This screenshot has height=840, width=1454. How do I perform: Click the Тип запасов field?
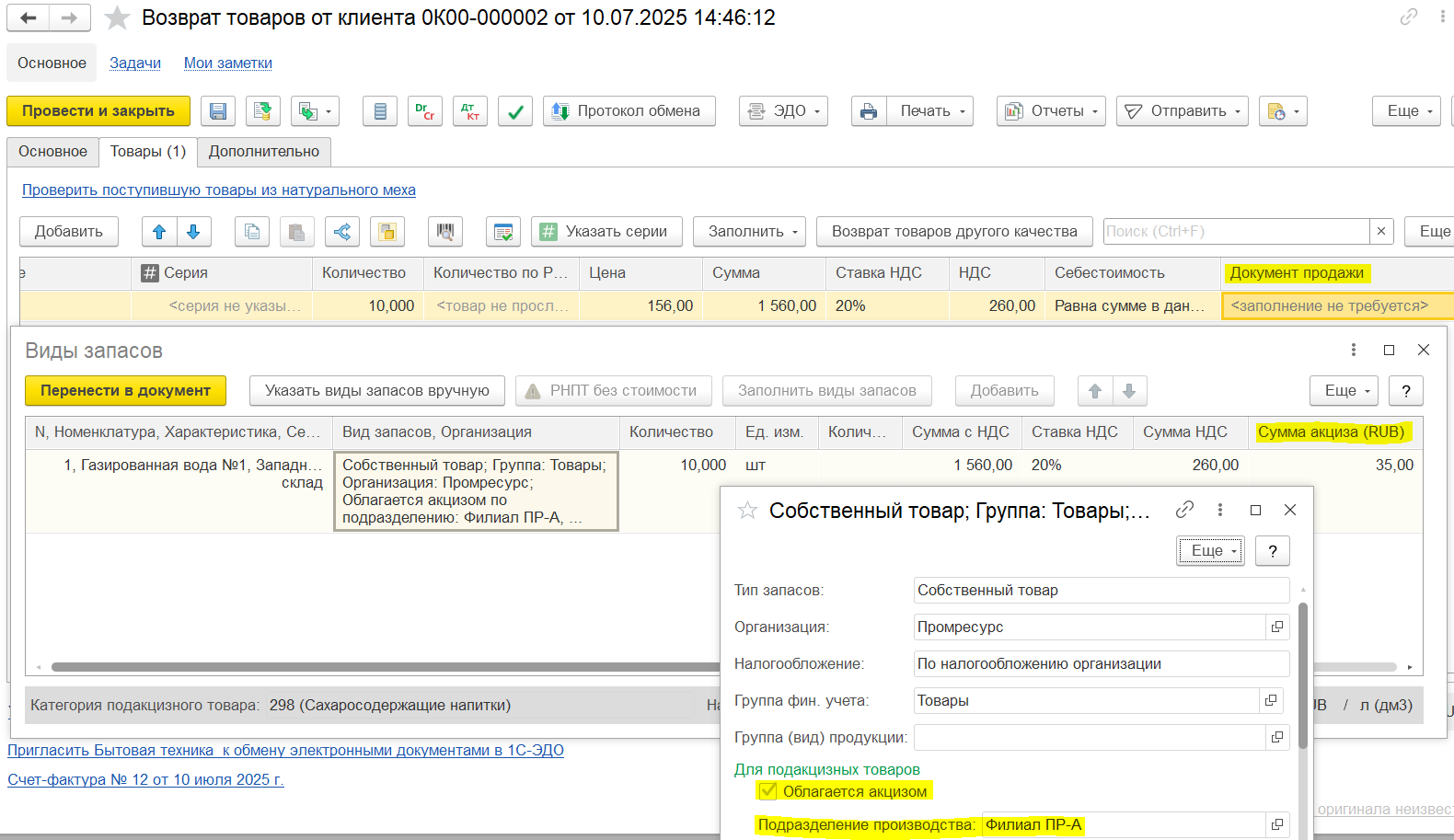pos(1102,590)
